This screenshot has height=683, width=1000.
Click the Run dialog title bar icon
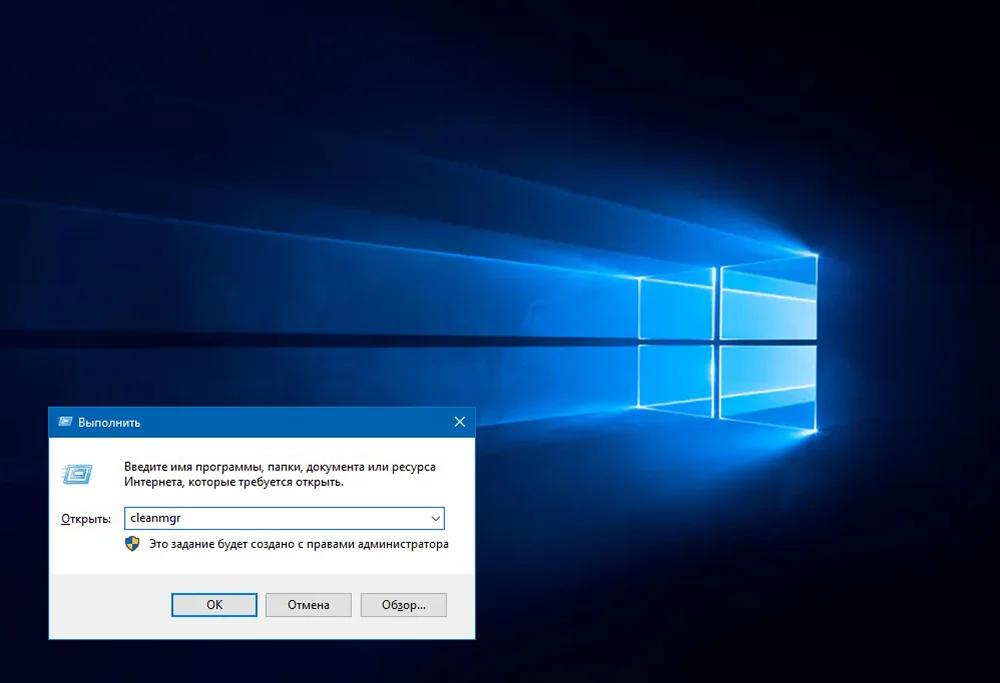coord(65,422)
